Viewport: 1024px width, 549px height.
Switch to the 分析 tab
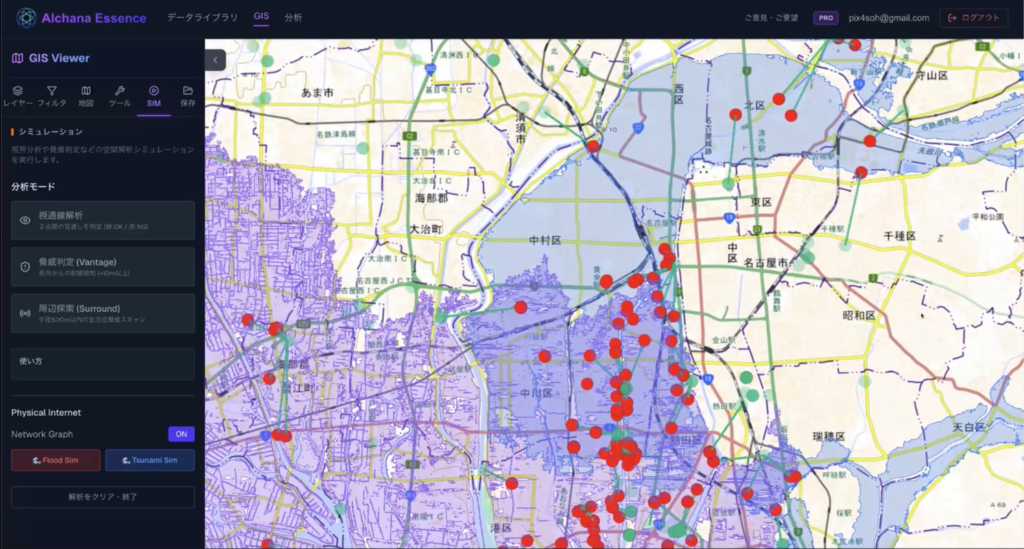[293, 18]
